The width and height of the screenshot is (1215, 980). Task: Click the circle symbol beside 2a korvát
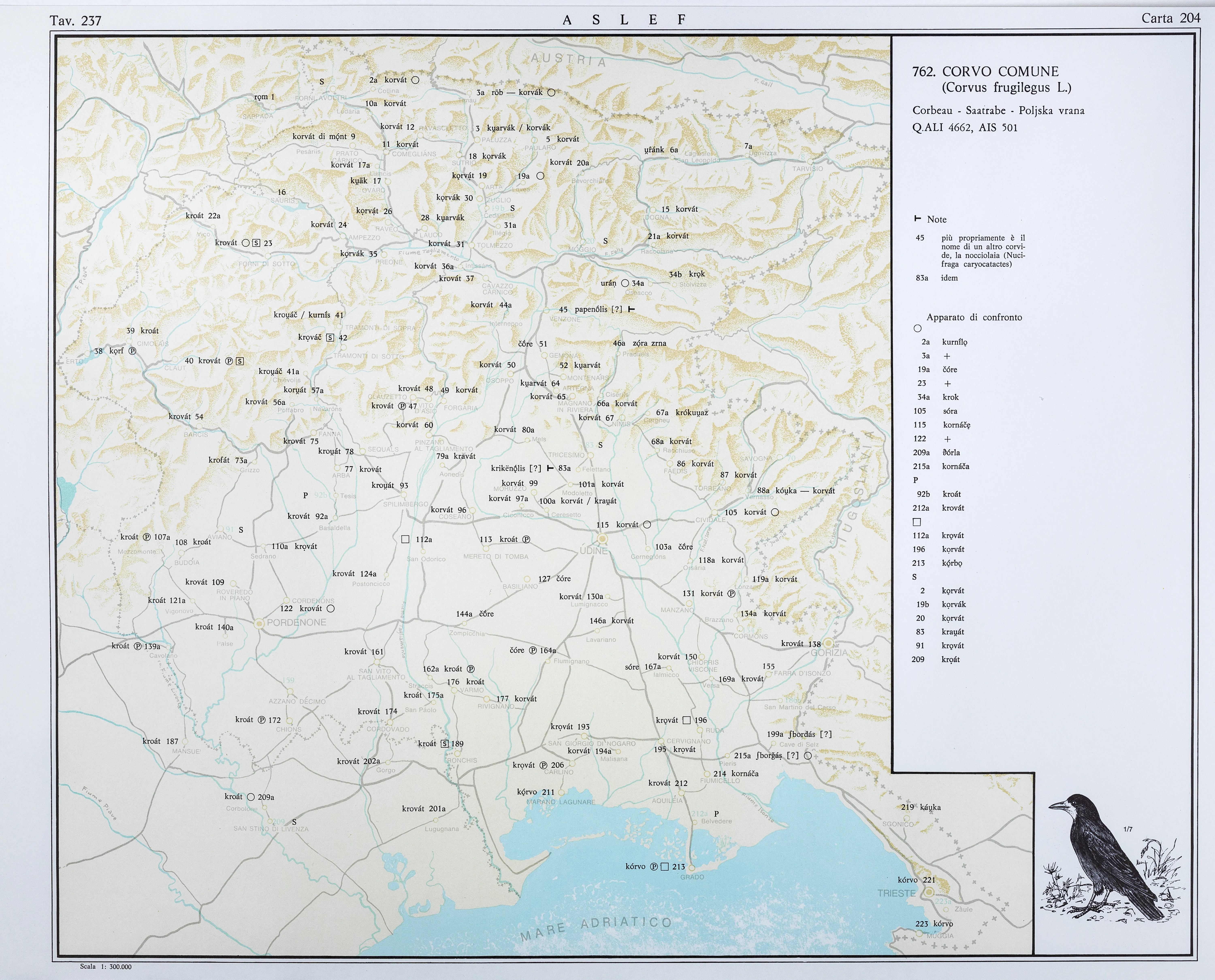point(415,80)
